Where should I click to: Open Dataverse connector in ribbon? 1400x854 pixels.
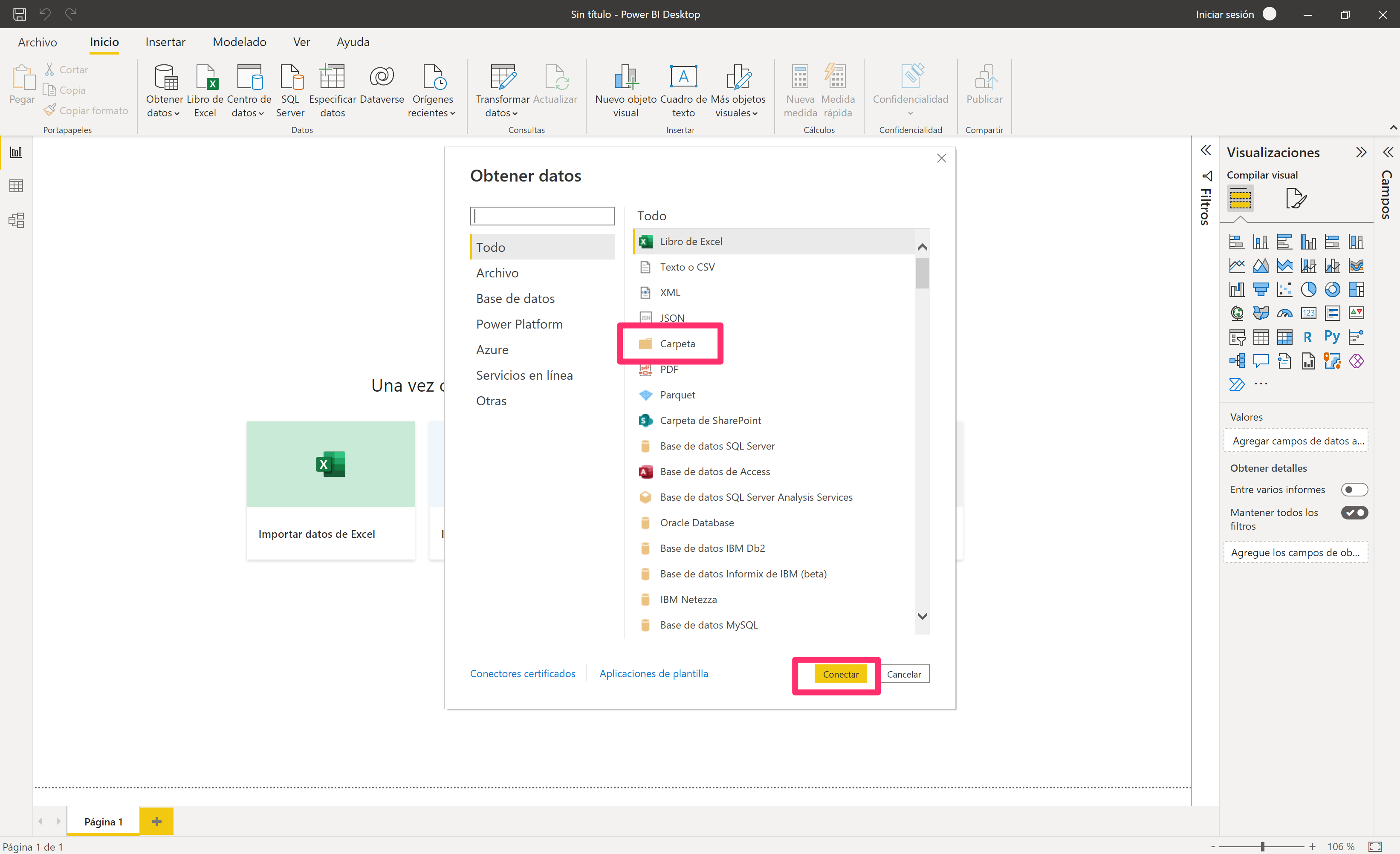click(x=382, y=84)
